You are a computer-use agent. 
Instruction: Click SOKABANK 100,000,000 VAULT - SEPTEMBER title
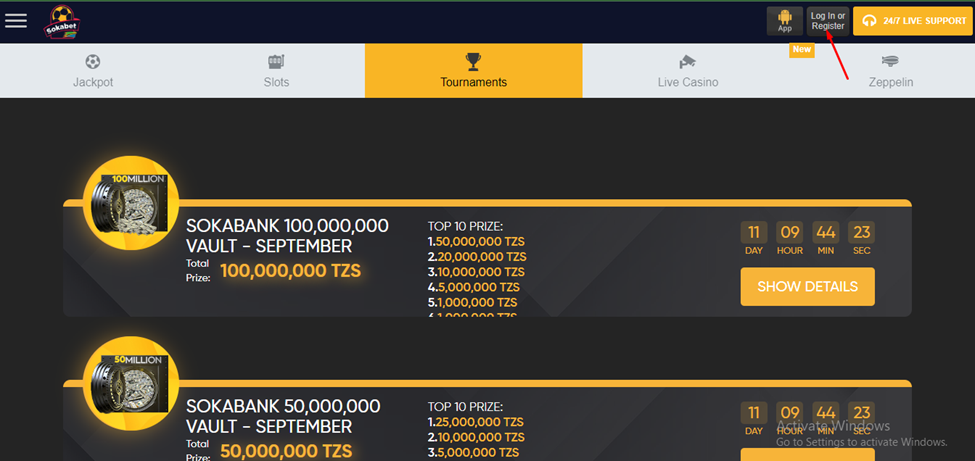pos(287,236)
